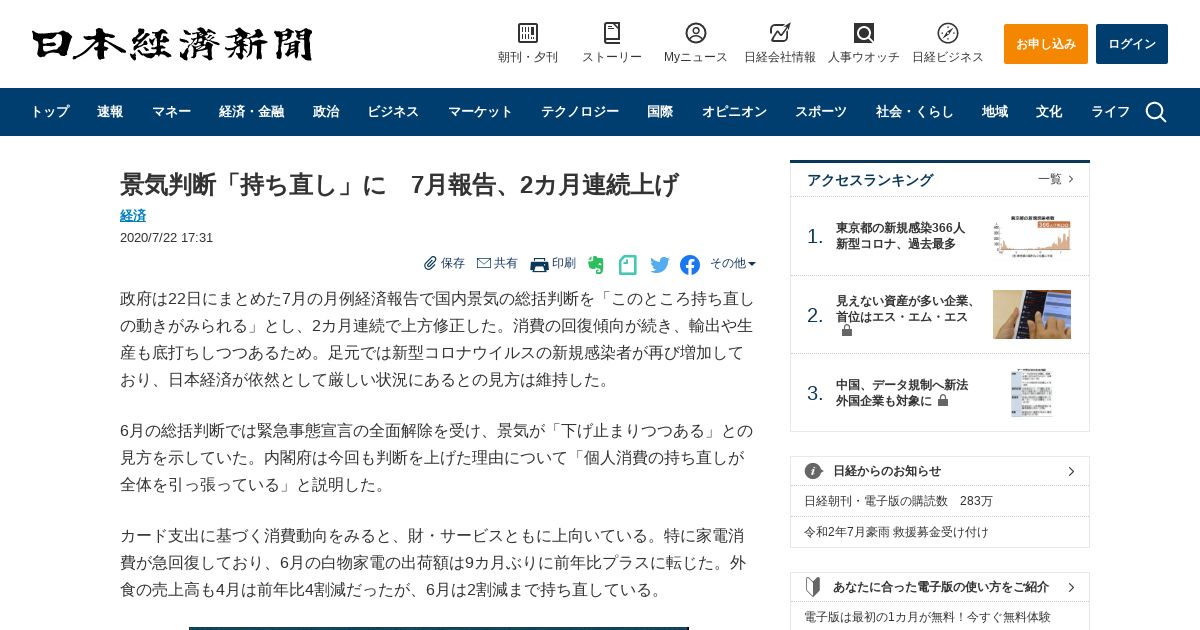Image resolution: width=1200 pixels, height=630 pixels.
Task: Open the マネー navigation section
Action: tap(171, 112)
